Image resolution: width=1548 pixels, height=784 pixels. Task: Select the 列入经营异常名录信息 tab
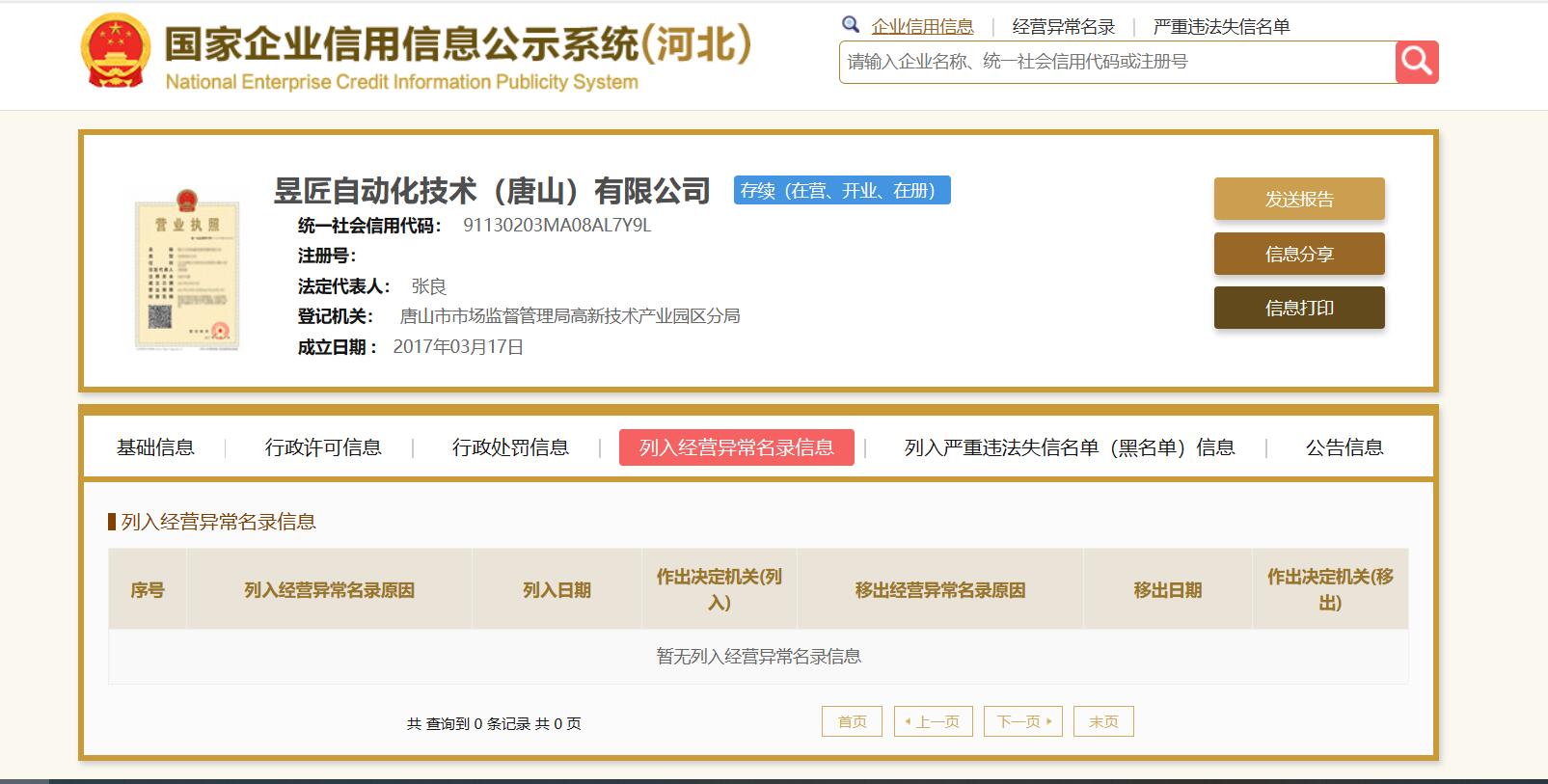tap(737, 447)
